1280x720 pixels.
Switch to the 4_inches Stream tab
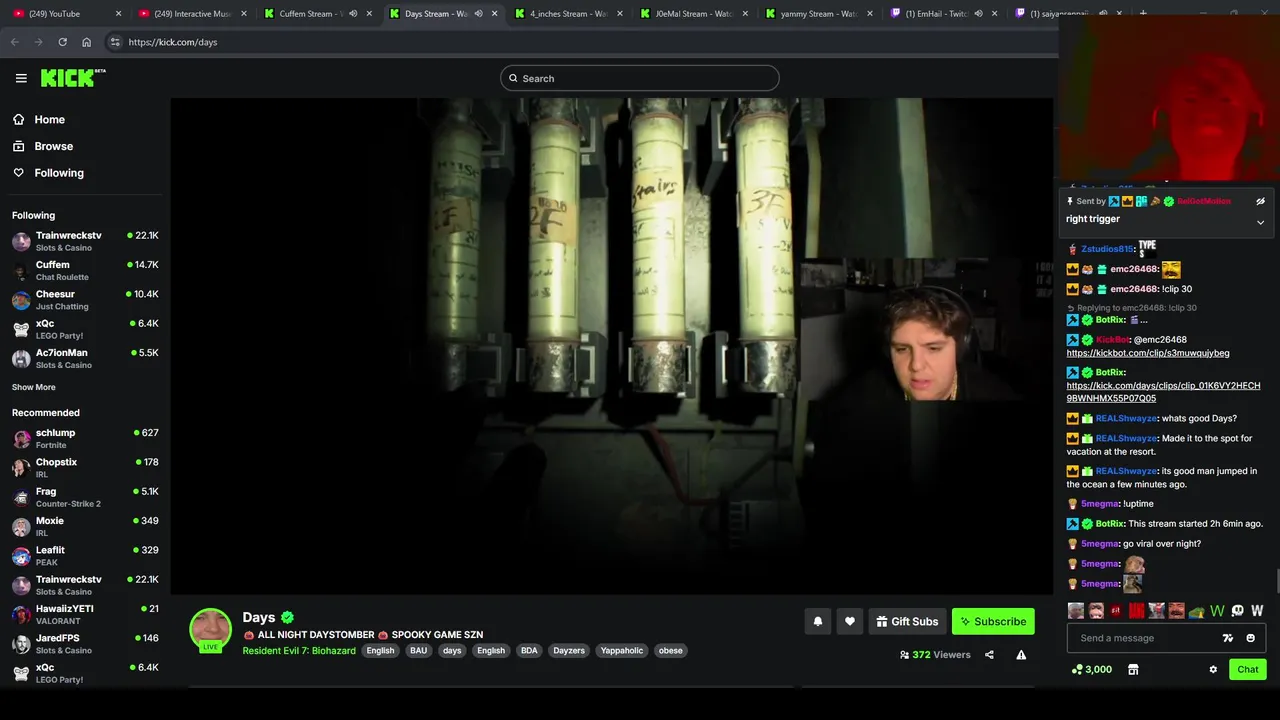[566, 14]
